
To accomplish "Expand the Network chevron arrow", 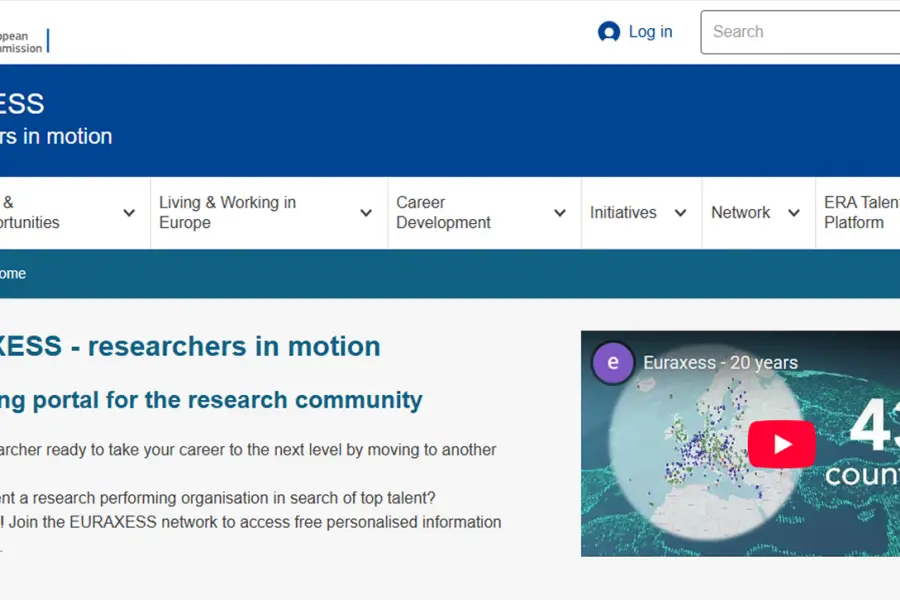I will coord(794,213).
